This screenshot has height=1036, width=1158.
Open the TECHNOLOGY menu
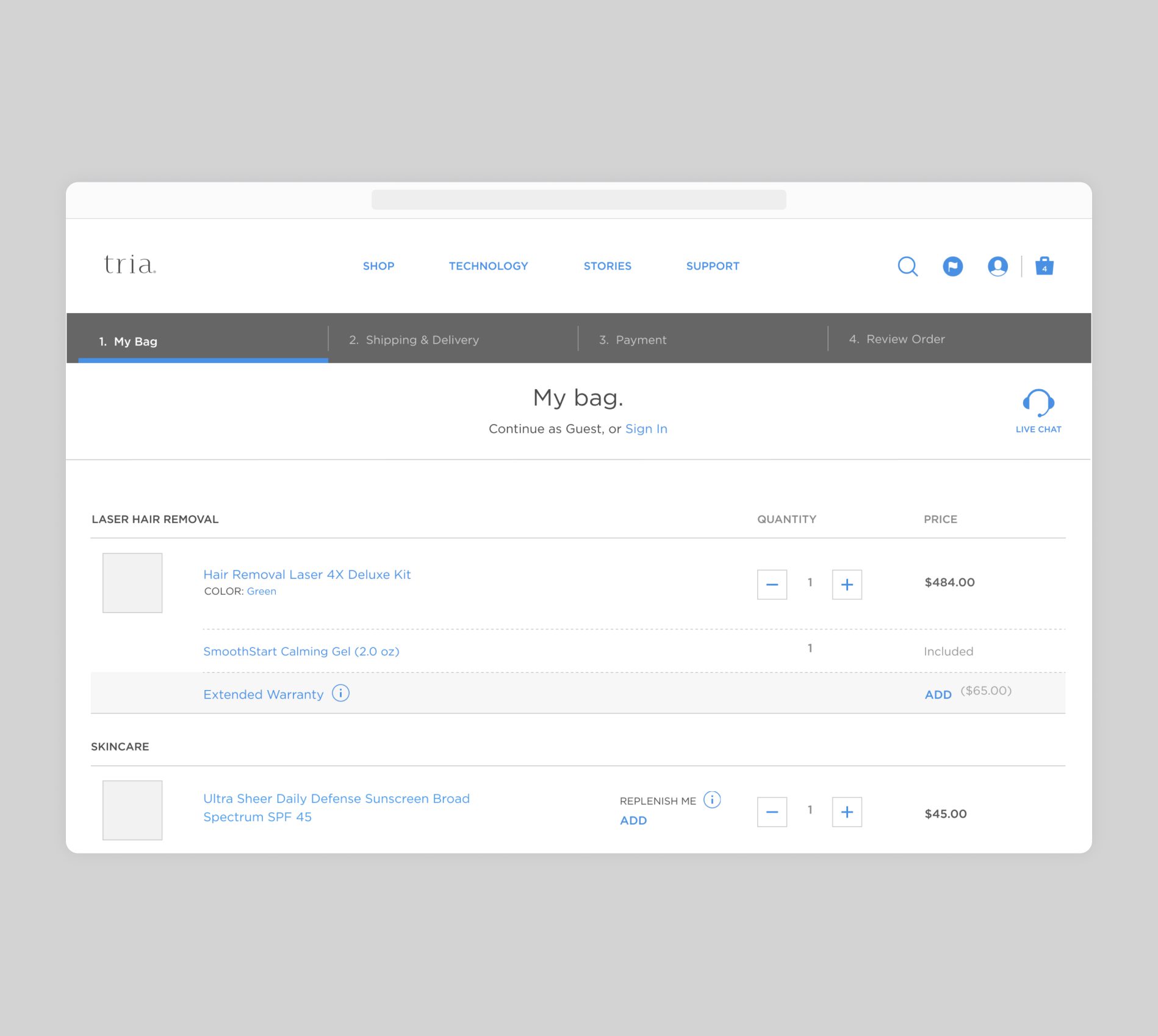point(489,266)
